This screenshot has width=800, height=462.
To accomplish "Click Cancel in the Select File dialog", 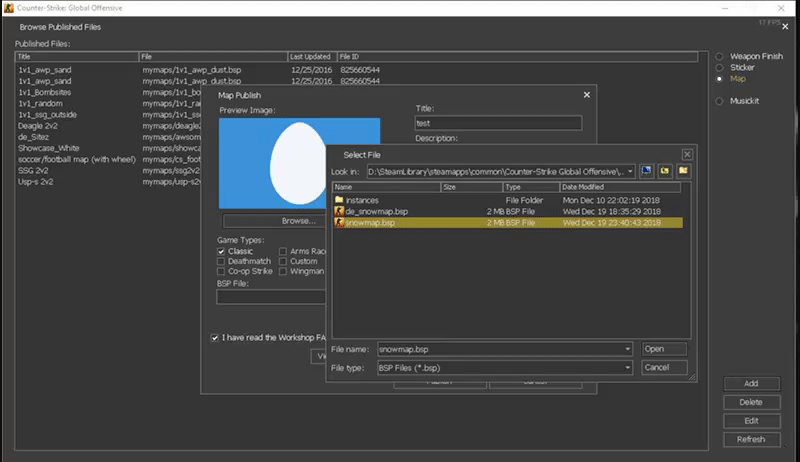I will pos(664,367).
